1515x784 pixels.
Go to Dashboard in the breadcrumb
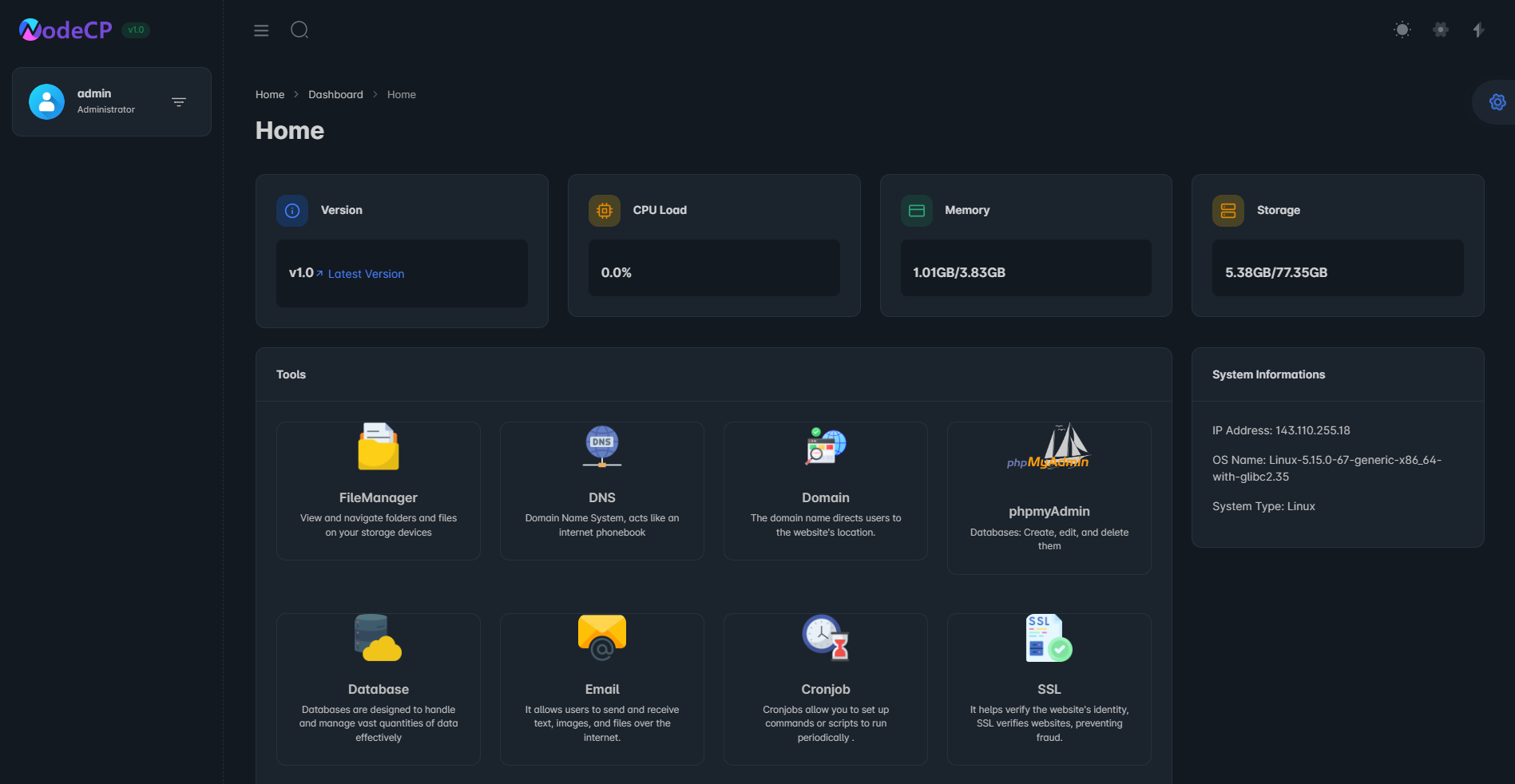coord(335,94)
